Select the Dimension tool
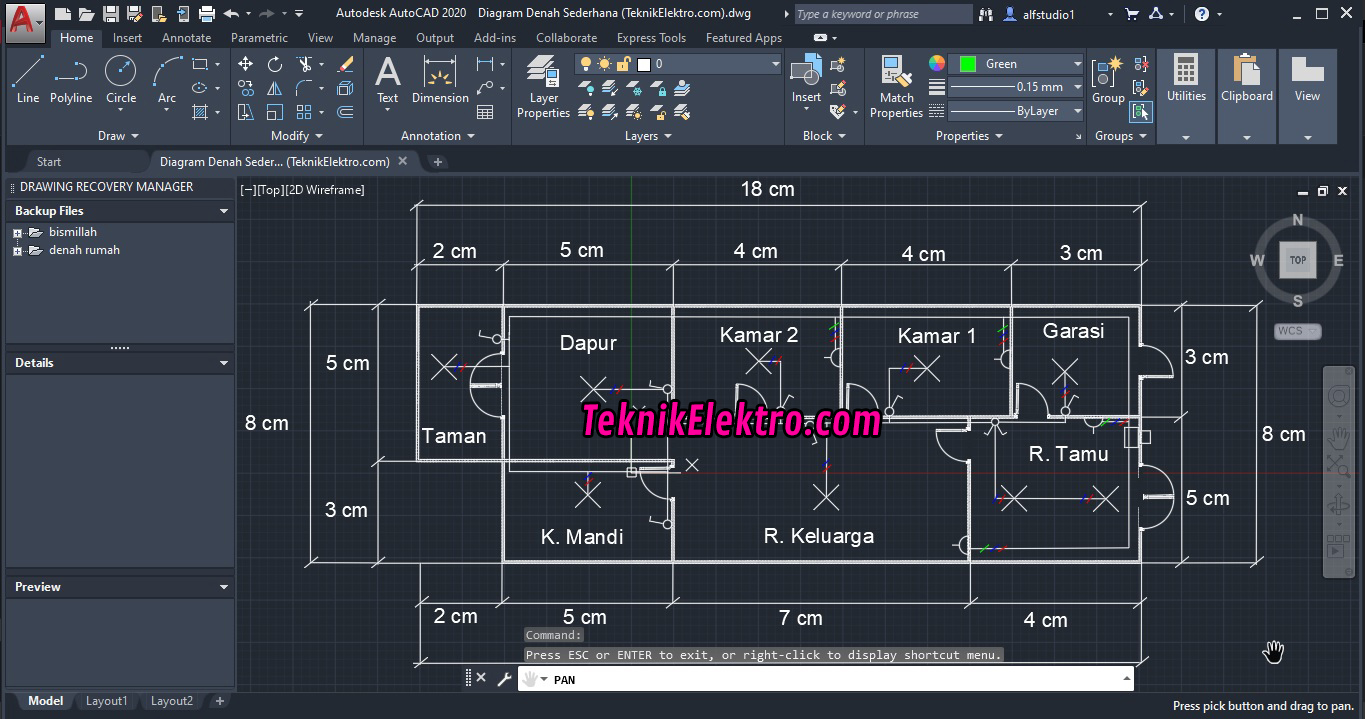 [x=440, y=80]
